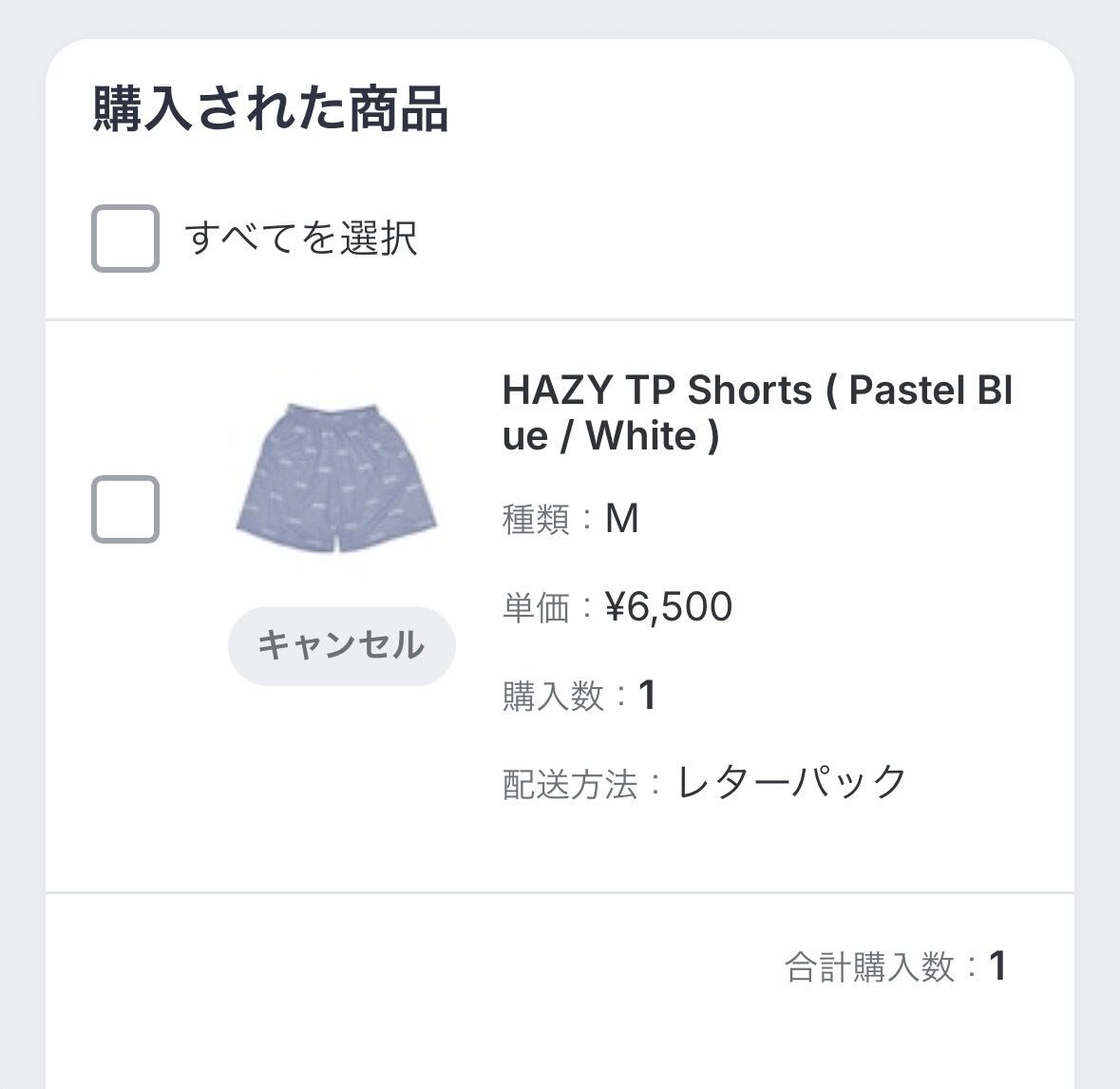Click the すべてを選択 label text
The width and height of the screenshot is (1120, 1089).
301,238
